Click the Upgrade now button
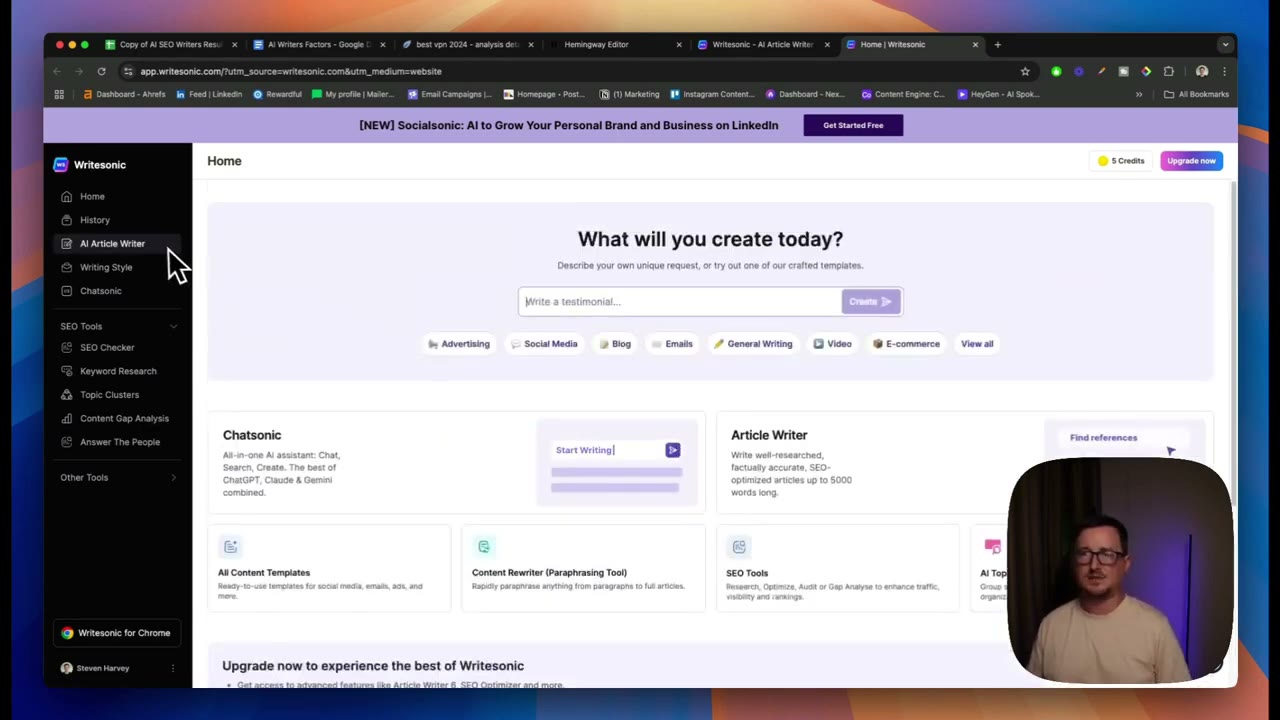 (1191, 161)
